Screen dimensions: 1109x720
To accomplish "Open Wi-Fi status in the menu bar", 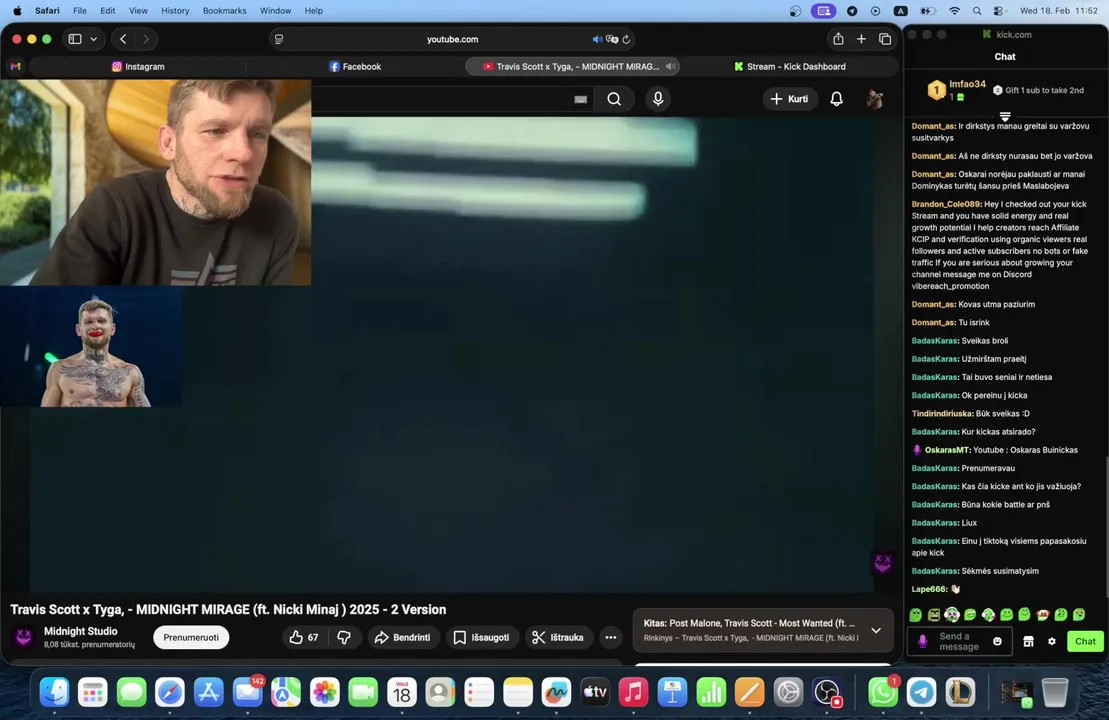I will coord(954,11).
